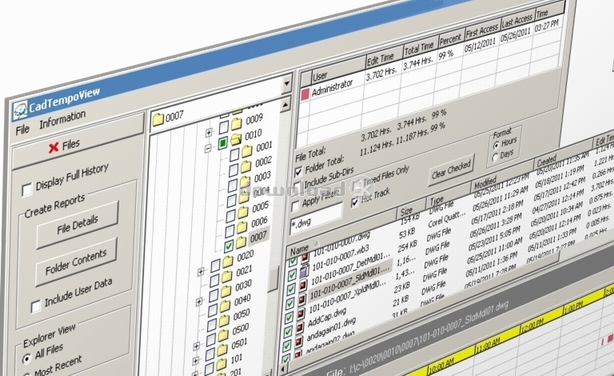Click the folder icon beside subfolder 0006

point(242,227)
